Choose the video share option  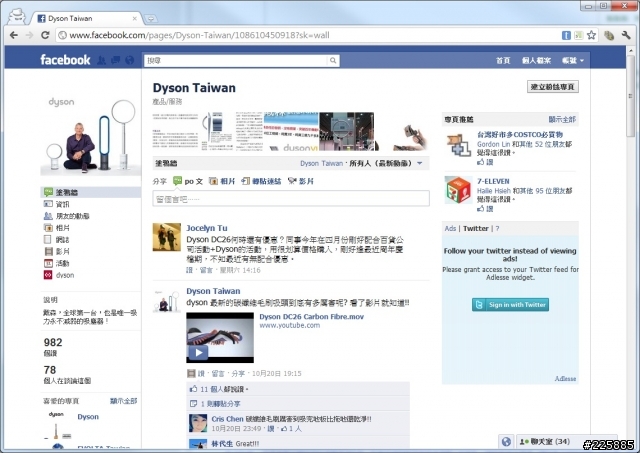[301, 181]
